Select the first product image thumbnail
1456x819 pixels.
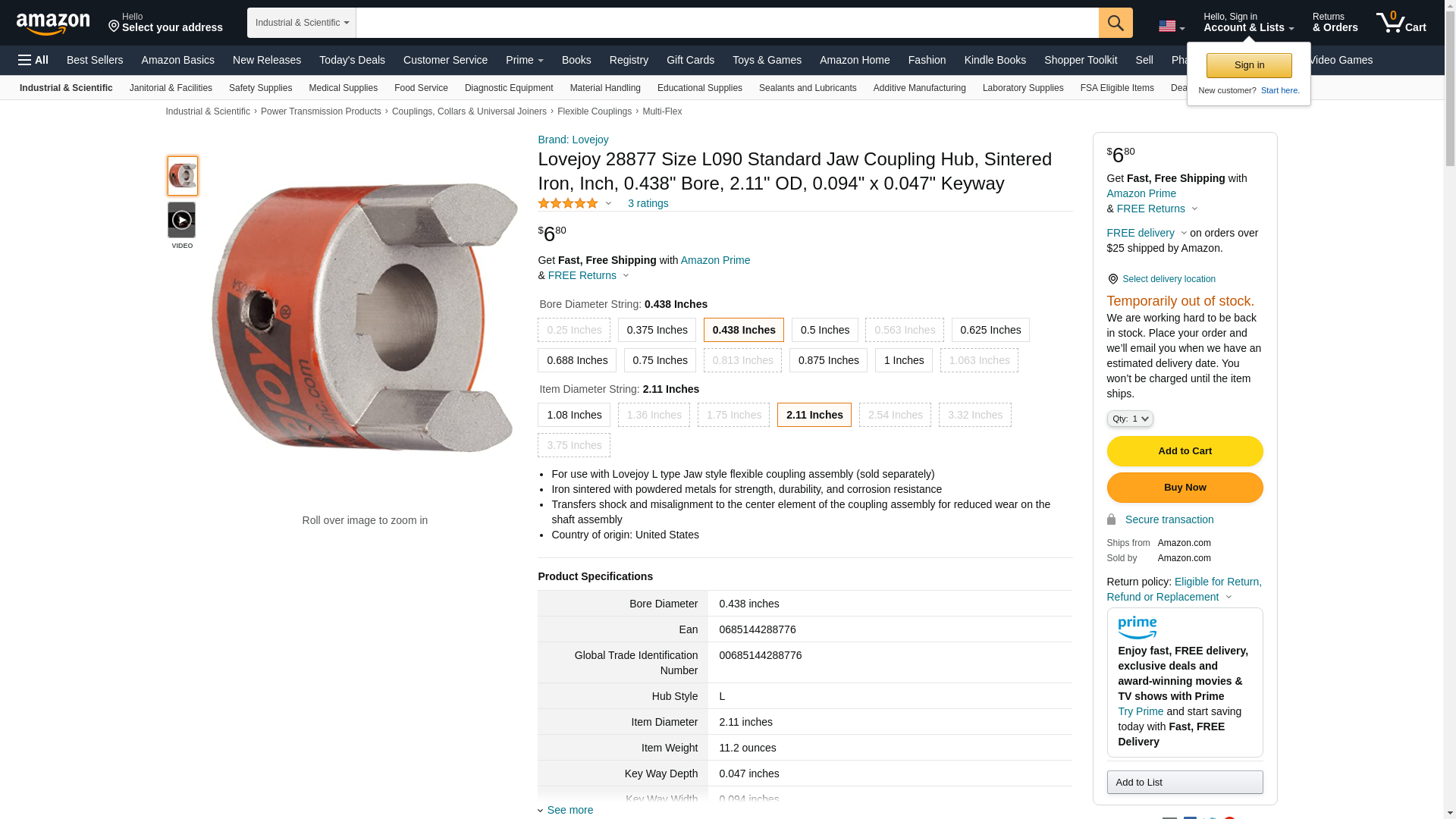pos(183,176)
